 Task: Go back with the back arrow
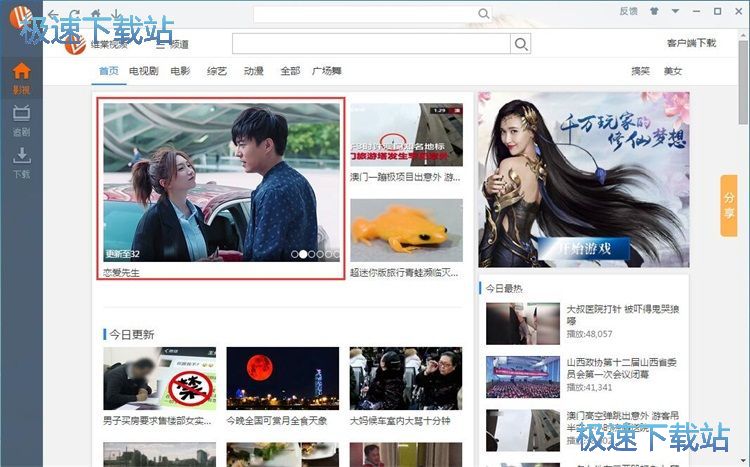tap(53, 14)
